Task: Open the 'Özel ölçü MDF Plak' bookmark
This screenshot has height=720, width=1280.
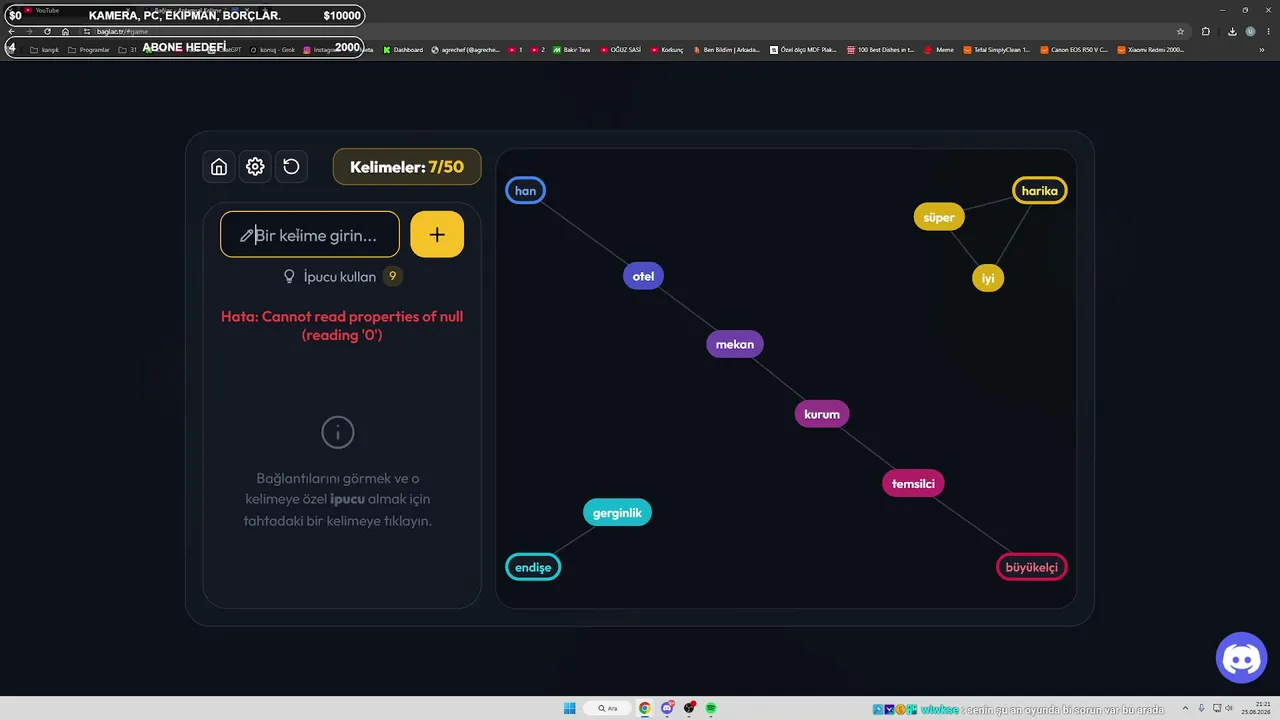Action: tap(803, 49)
